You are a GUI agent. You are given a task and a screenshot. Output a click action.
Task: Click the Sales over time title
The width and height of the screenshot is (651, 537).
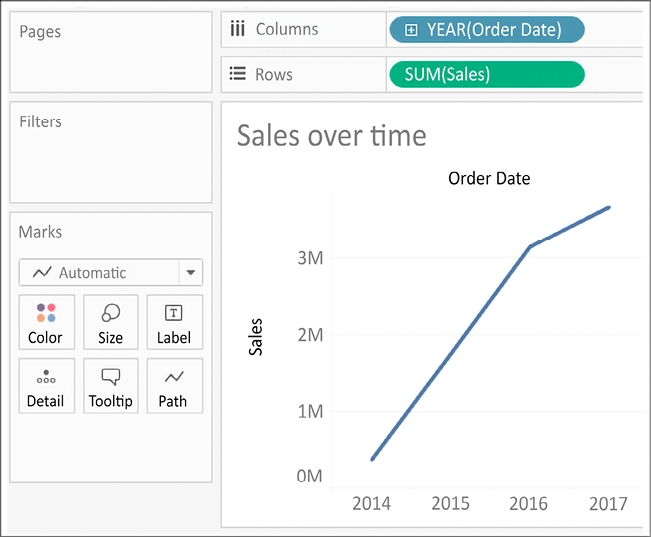click(331, 135)
